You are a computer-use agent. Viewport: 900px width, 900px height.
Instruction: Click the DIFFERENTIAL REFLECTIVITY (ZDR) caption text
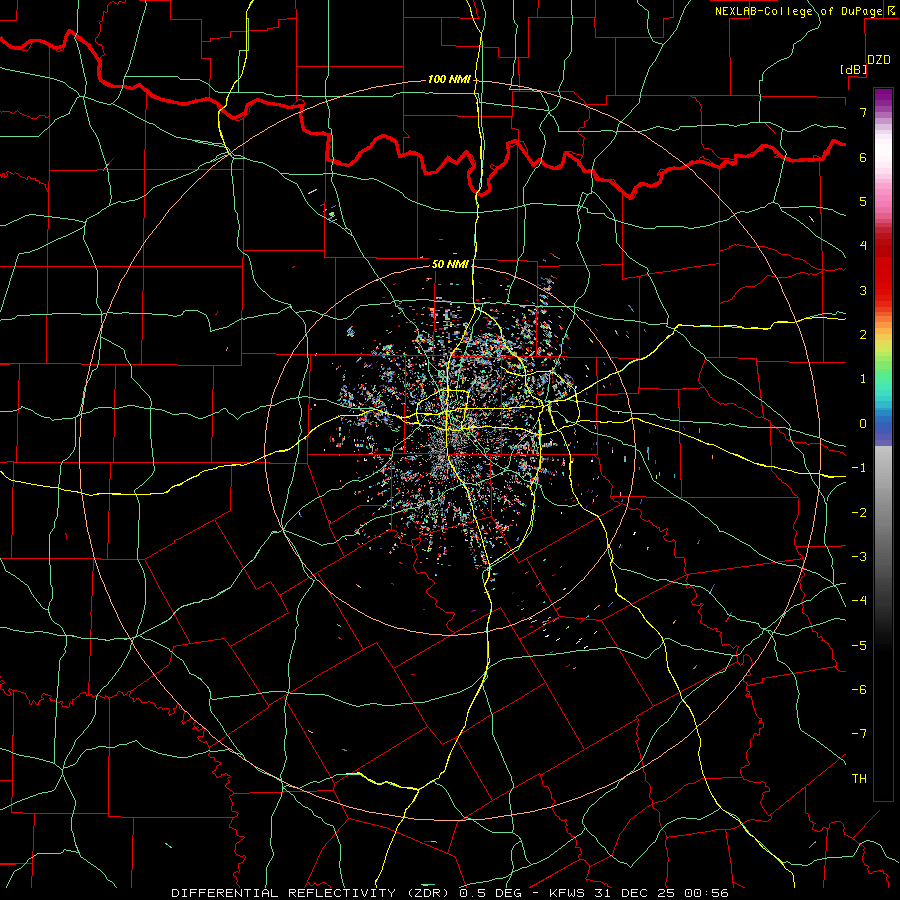[312, 893]
